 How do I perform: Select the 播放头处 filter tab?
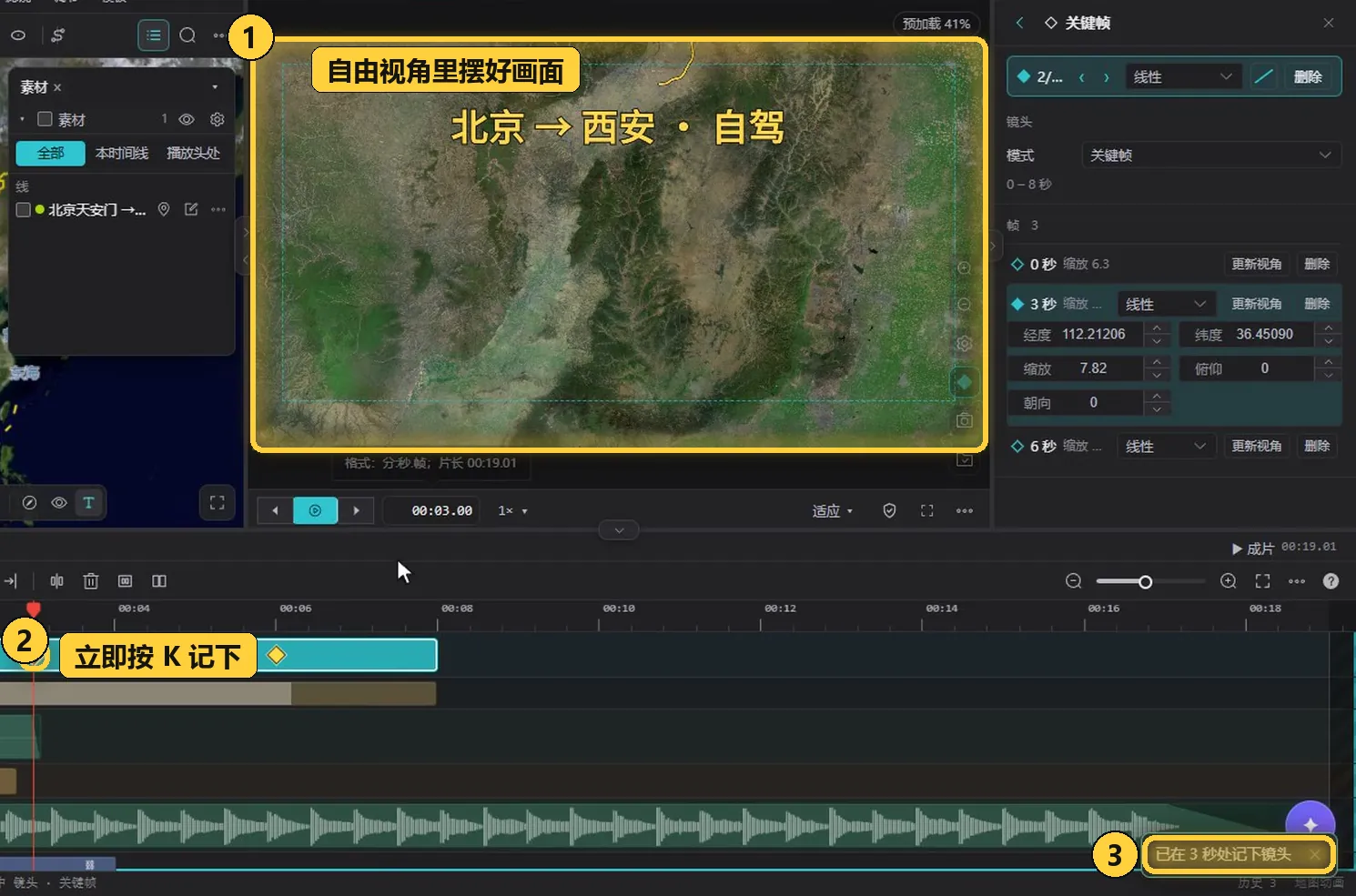[x=193, y=153]
